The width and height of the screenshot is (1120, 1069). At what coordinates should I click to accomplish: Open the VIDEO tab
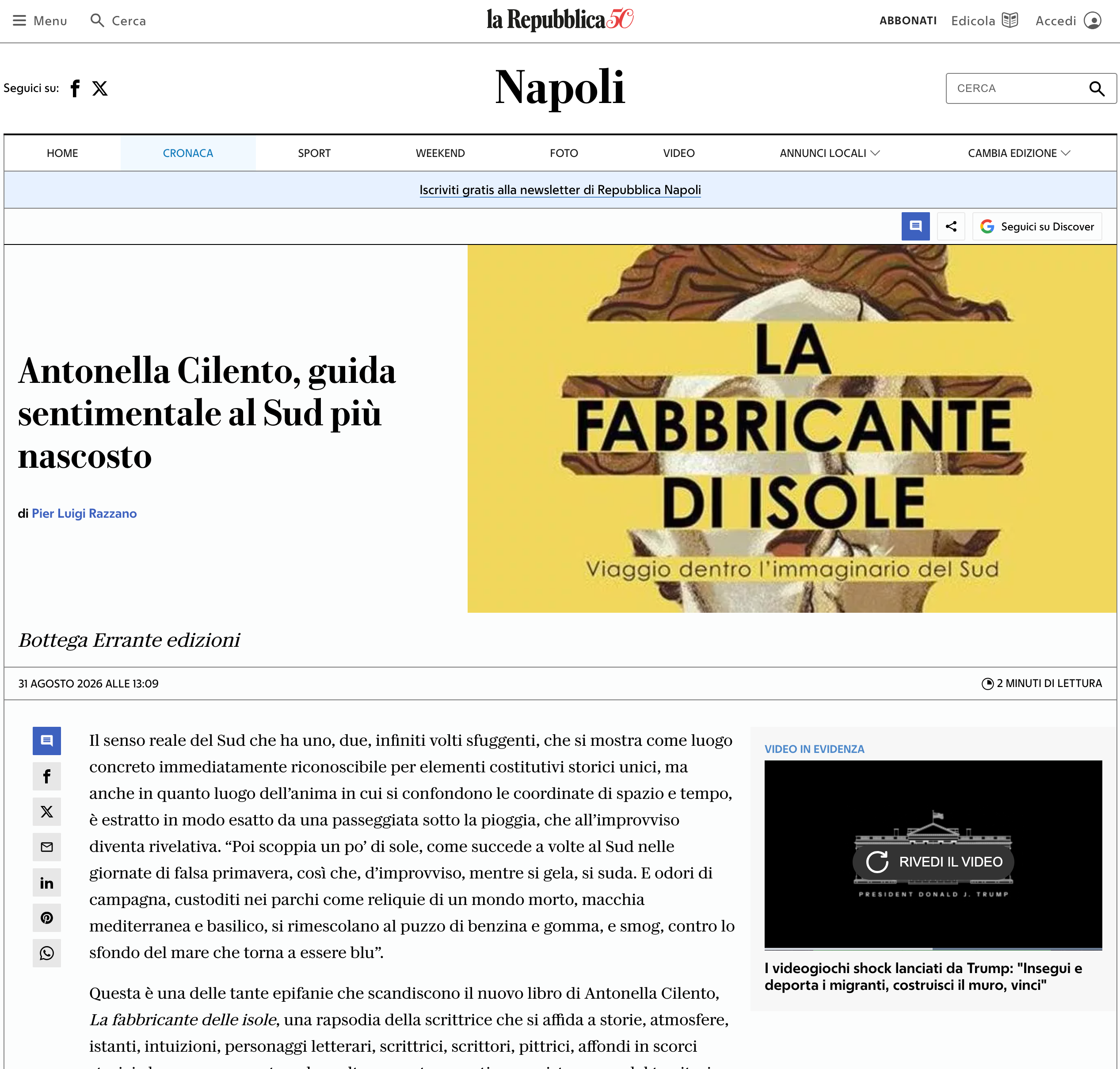coord(678,153)
